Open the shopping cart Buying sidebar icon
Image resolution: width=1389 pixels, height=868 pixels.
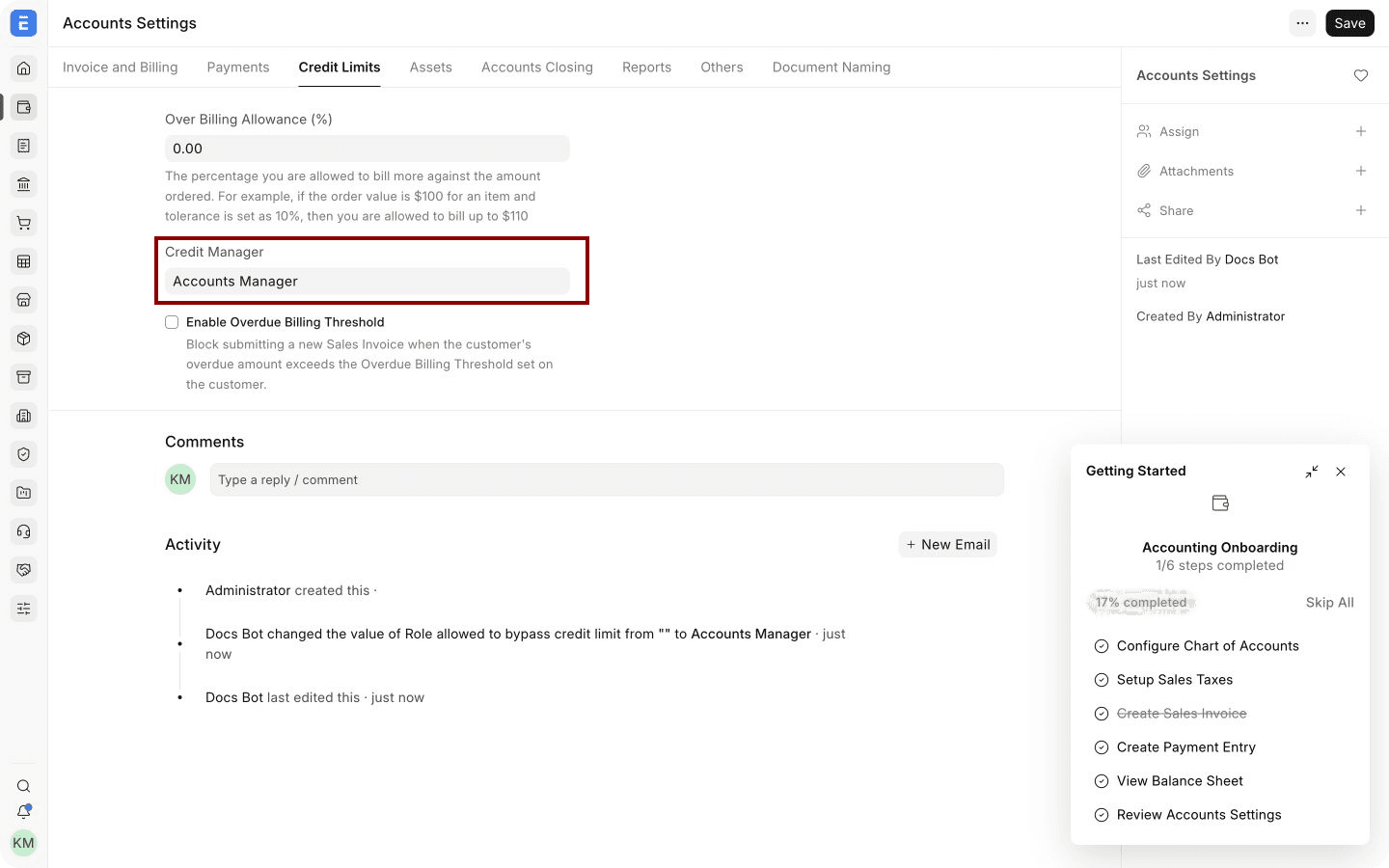(x=24, y=223)
